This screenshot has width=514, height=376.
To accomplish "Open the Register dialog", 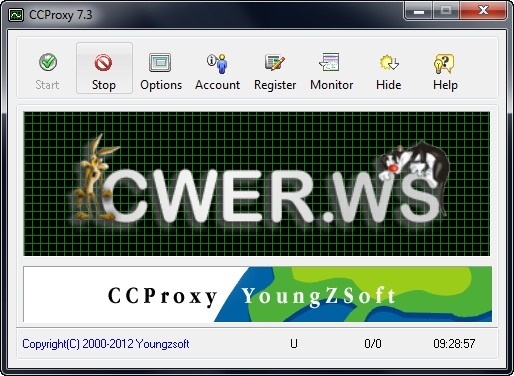I will pos(275,68).
